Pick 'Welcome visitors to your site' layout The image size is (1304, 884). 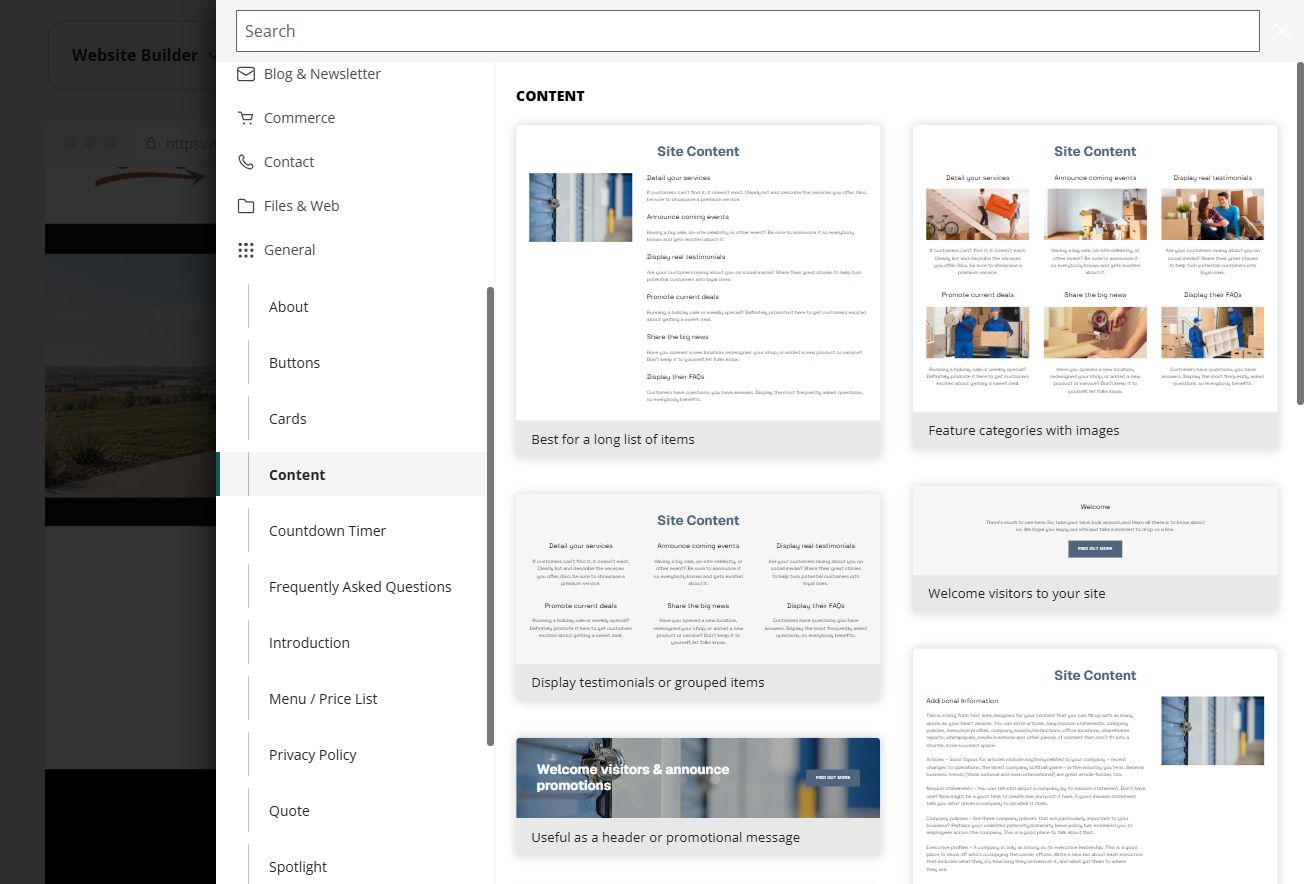(1095, 549)
